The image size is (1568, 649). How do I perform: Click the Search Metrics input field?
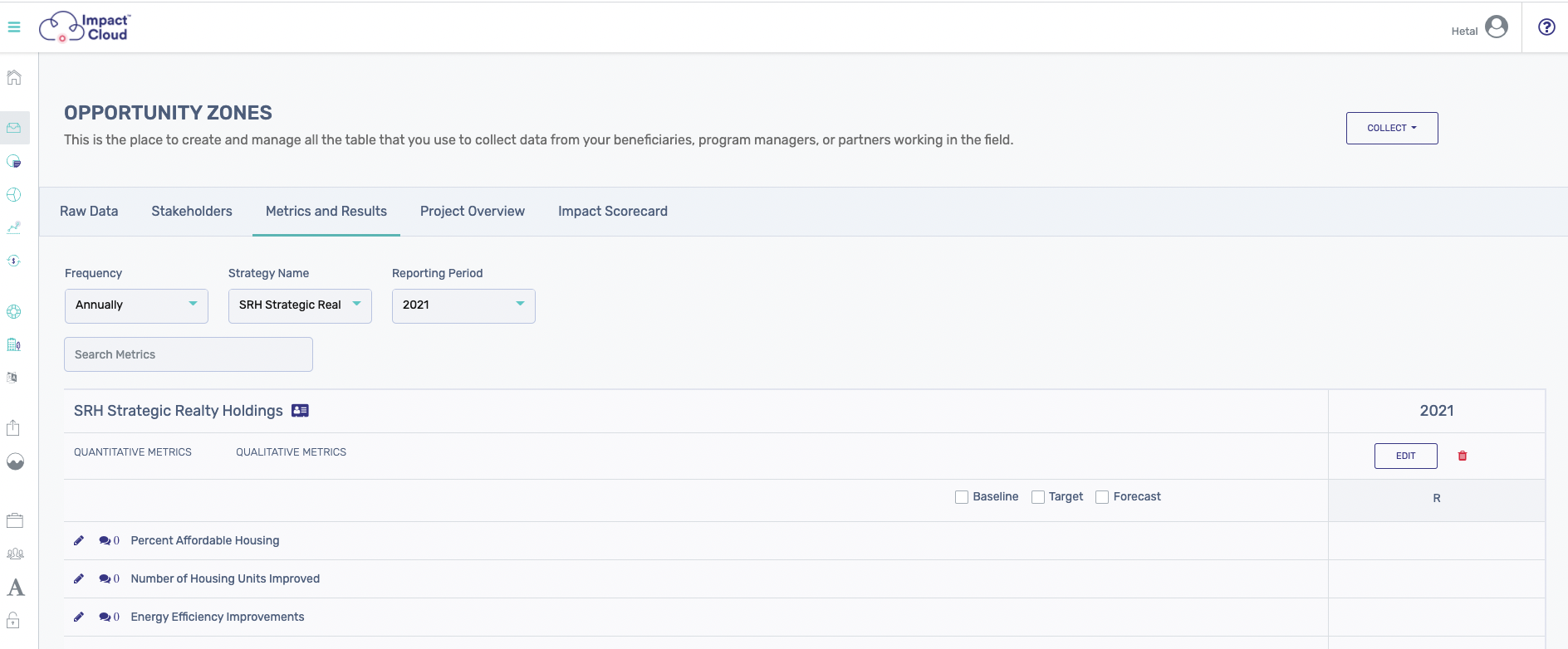pyautogui.click(x=189, y=354)
